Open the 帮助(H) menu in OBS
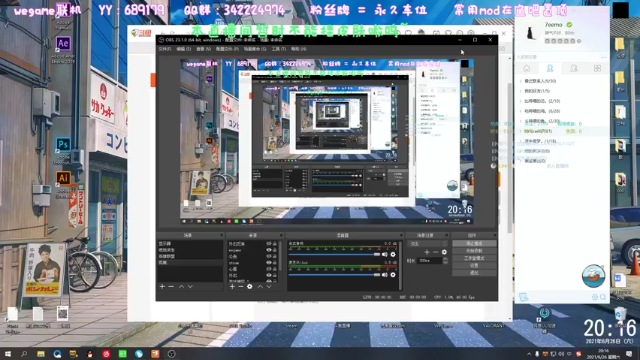 (x=299, y=49)
